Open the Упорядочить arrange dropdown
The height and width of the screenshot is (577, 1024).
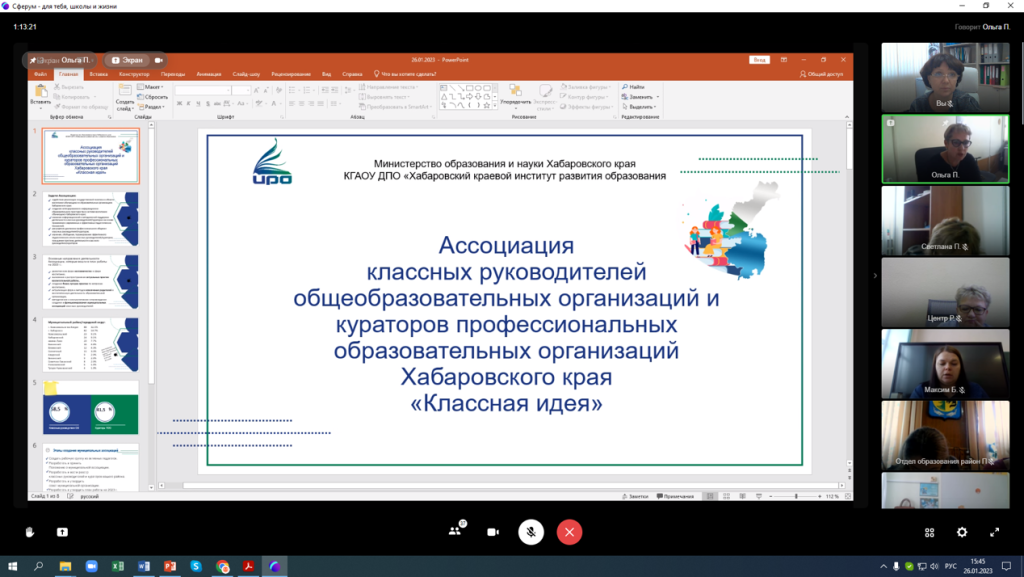[x=515, y=97]
